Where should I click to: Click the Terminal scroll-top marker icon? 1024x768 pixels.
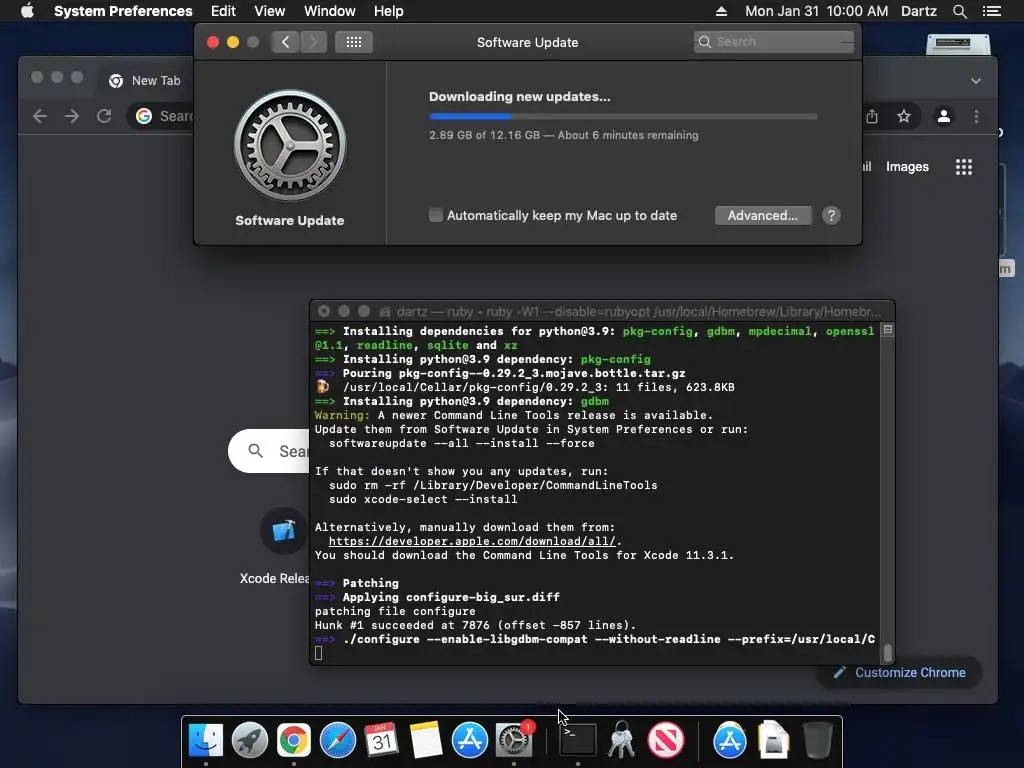pyautogui.click(x=888, y=330)
